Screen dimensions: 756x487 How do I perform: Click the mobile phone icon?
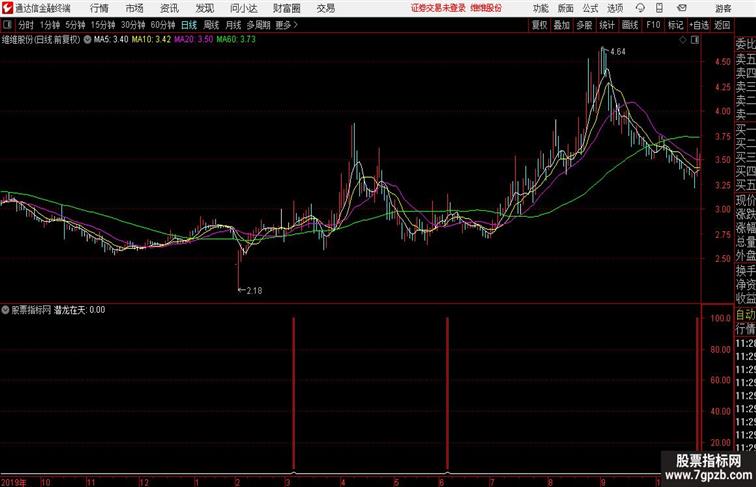coord(660,8)
